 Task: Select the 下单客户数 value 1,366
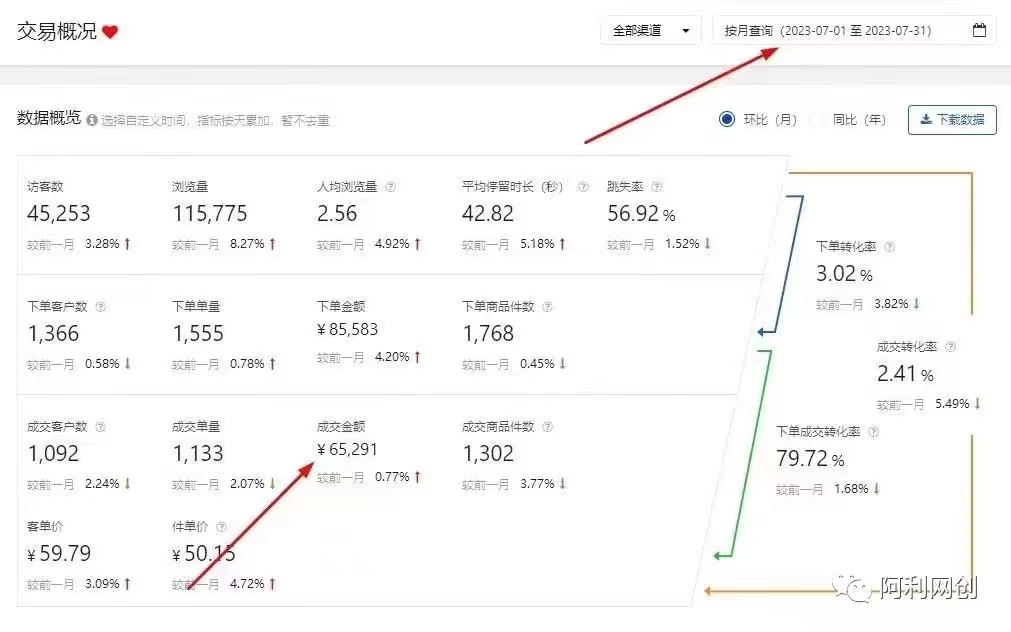(x=53, y=333)
